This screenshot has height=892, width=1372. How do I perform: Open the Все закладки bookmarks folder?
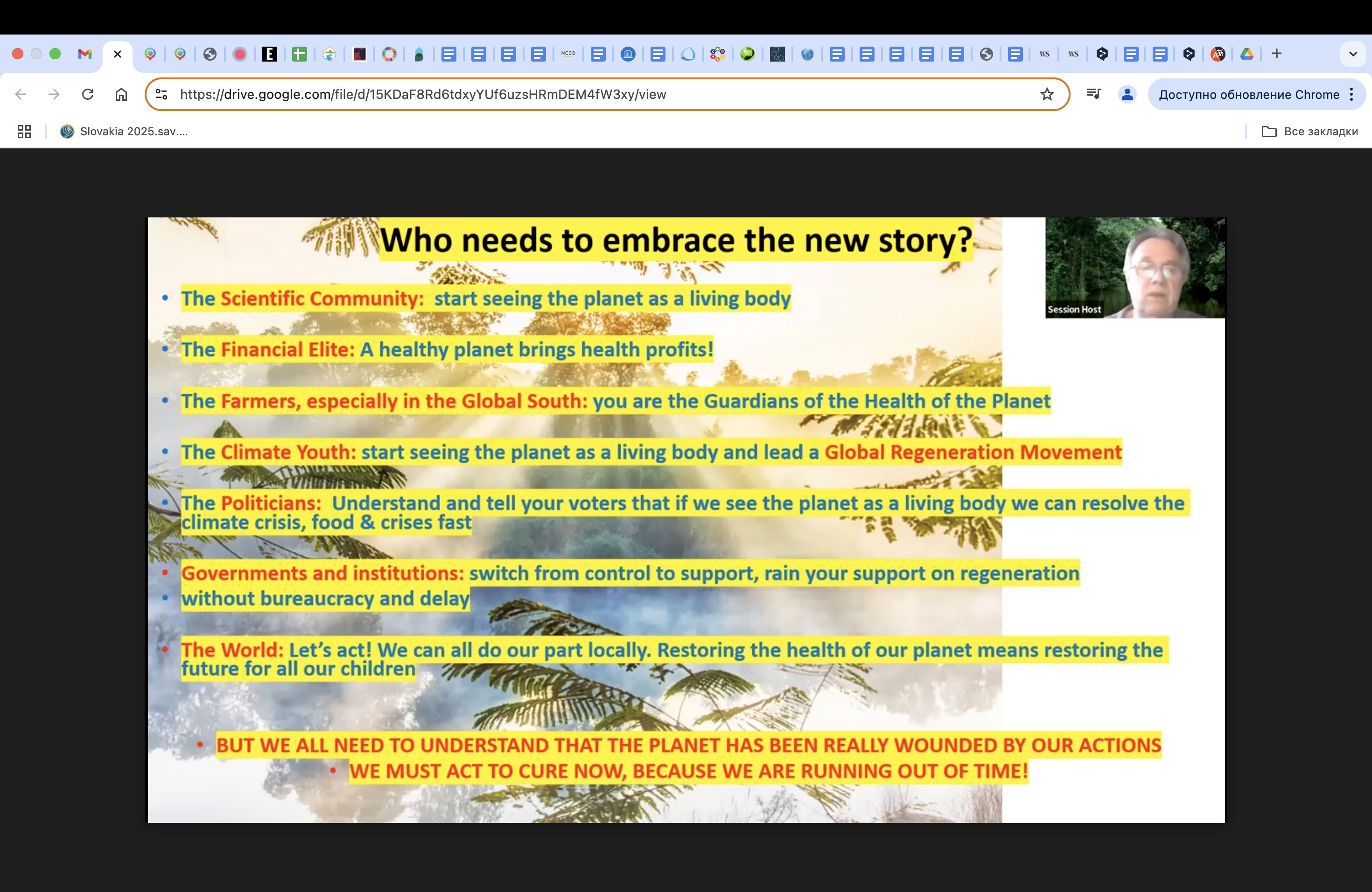1309,132
